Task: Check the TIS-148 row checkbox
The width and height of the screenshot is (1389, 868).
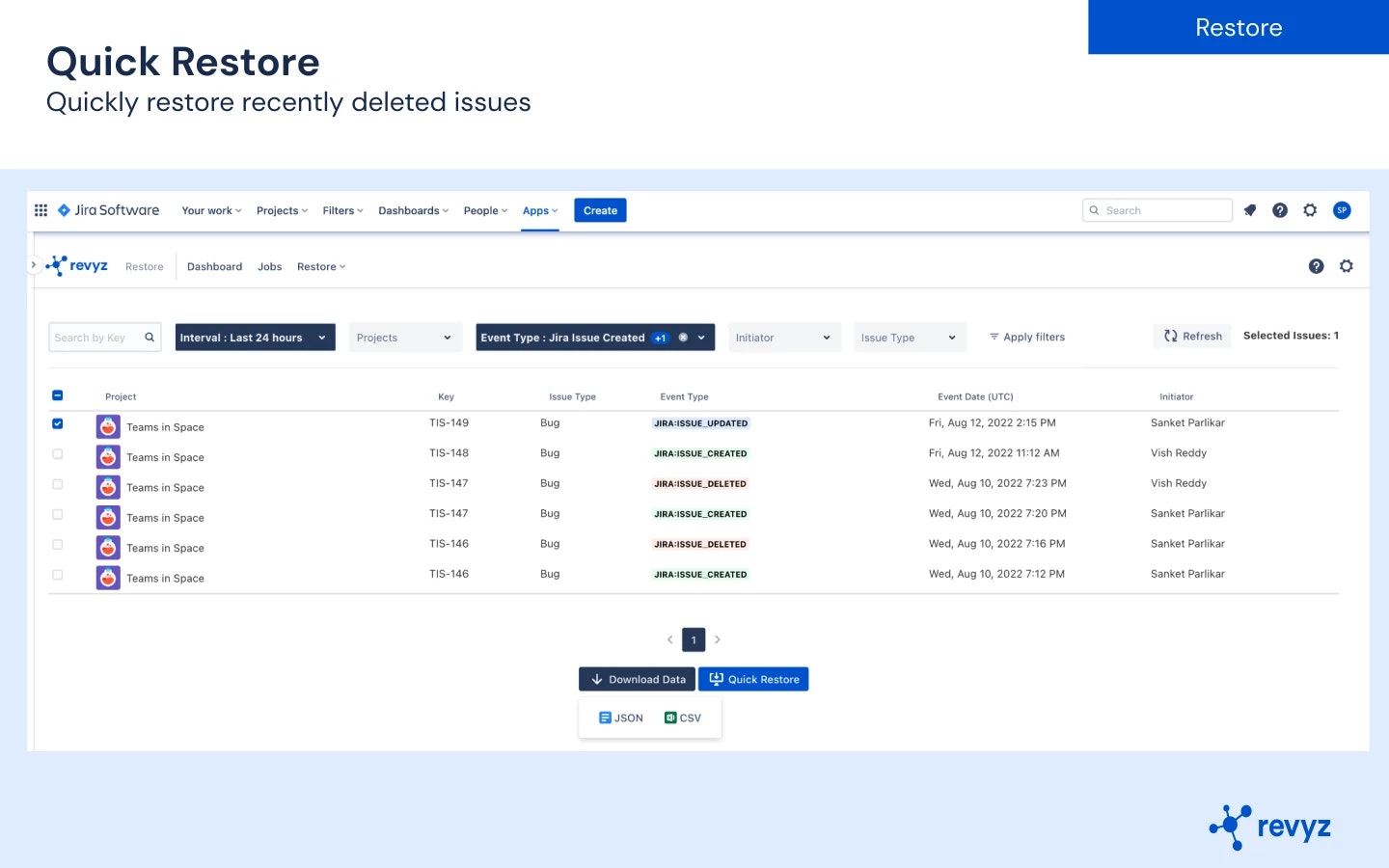Action: (x=57, y=453)
